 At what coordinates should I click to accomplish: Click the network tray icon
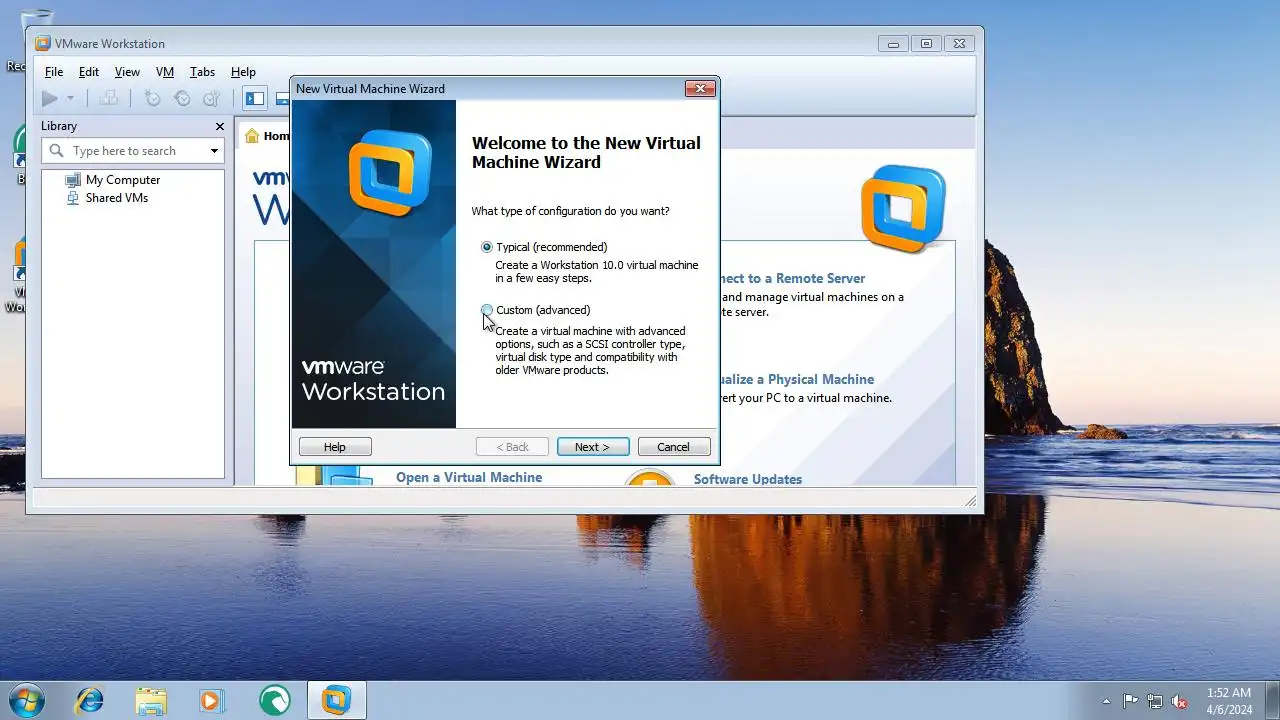click(1155, 701)
